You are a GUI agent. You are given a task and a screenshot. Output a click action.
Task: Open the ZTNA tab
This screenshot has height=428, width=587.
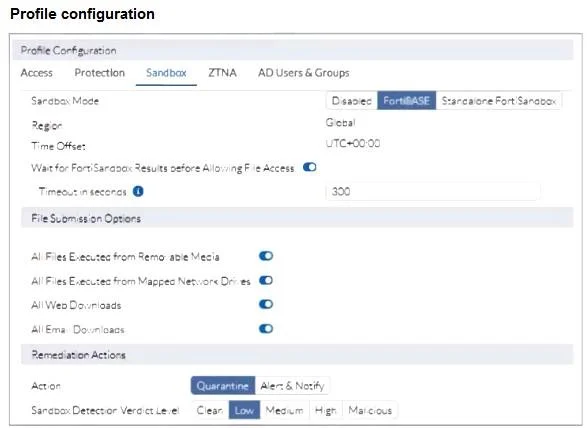pyautogui.click(x=222, y=73)
